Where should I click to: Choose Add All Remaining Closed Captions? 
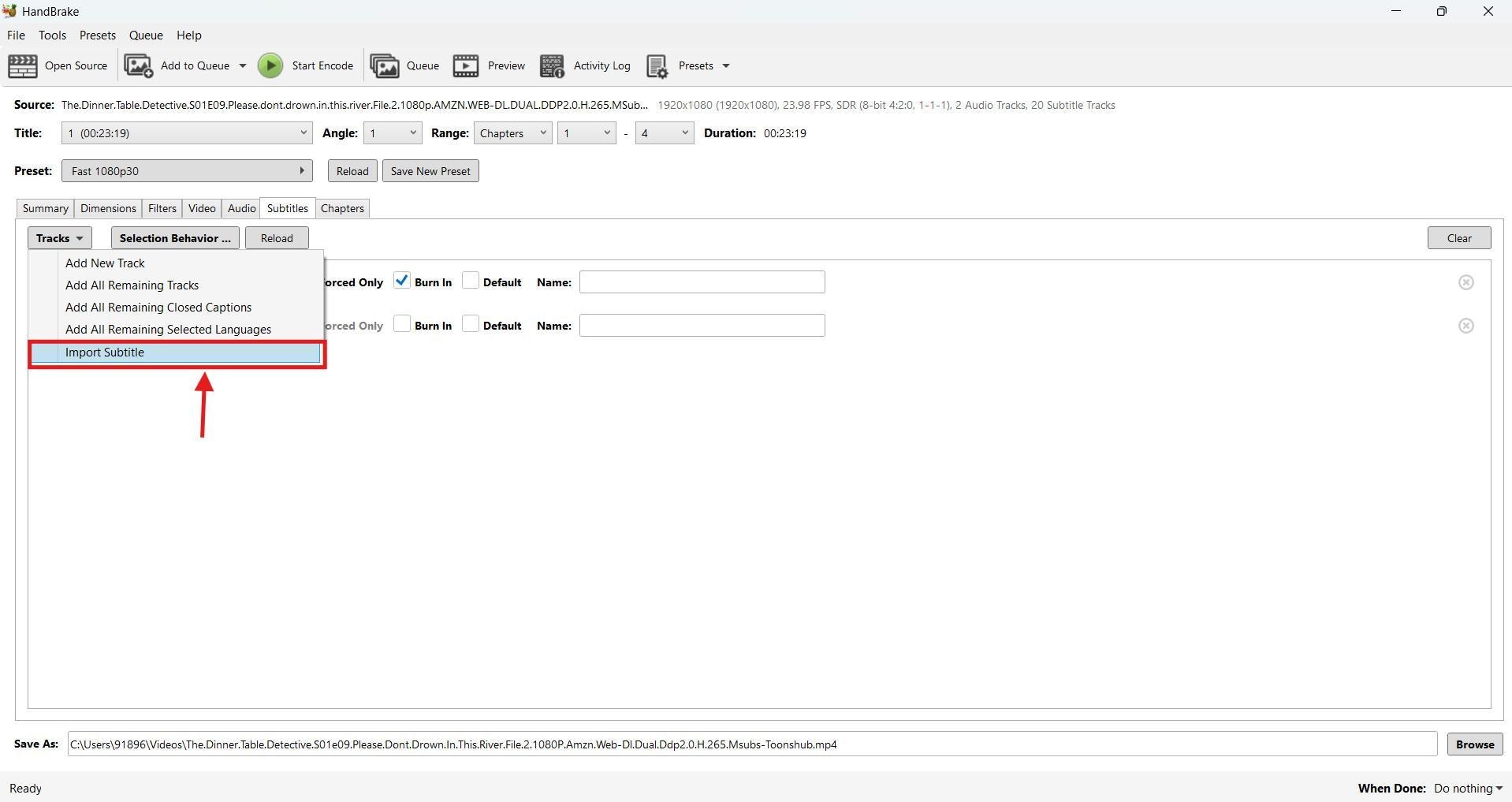pyautogui.click(x=177, y=308)
